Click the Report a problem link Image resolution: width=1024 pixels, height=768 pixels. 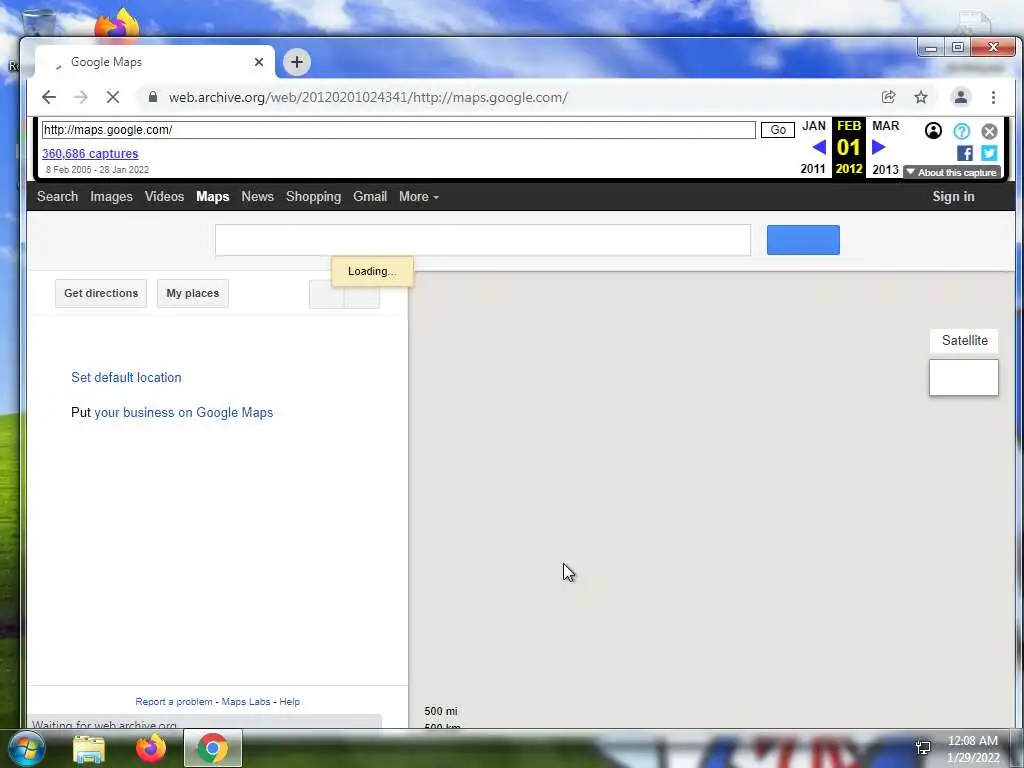coord(174,701)
